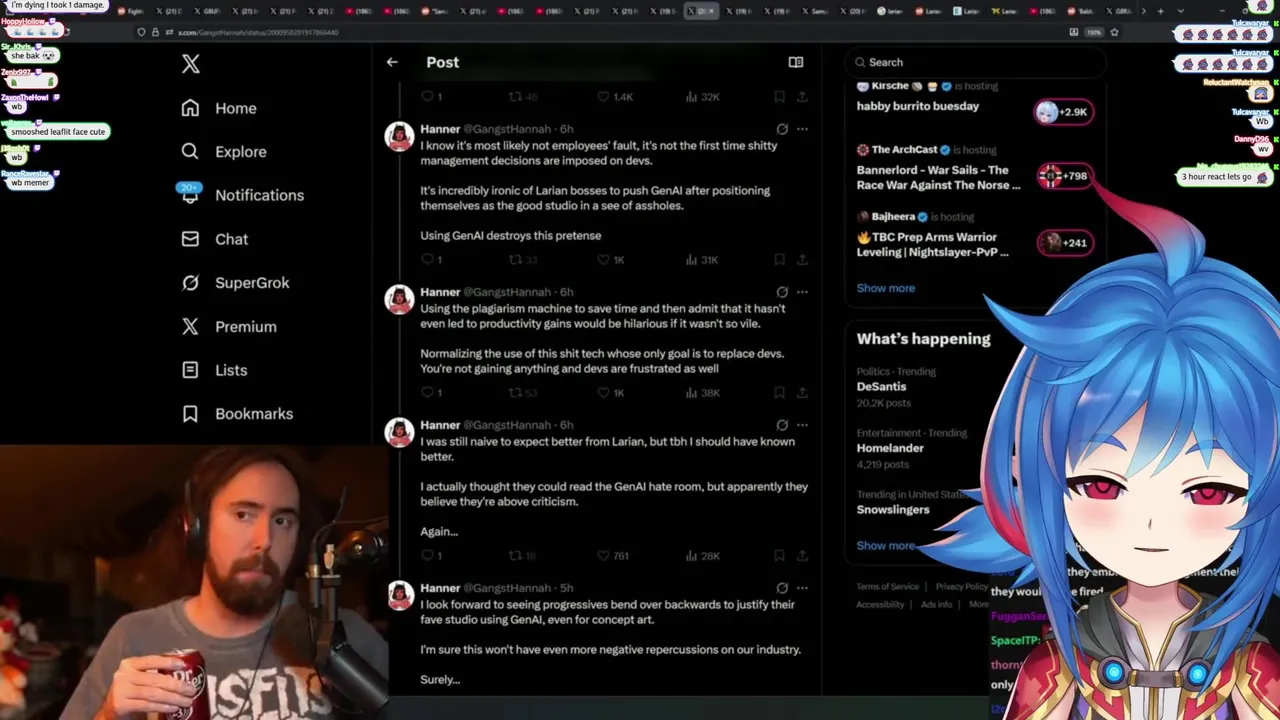Share the post with 1.4K likes
1280x720 pixels.
[802, 97]
